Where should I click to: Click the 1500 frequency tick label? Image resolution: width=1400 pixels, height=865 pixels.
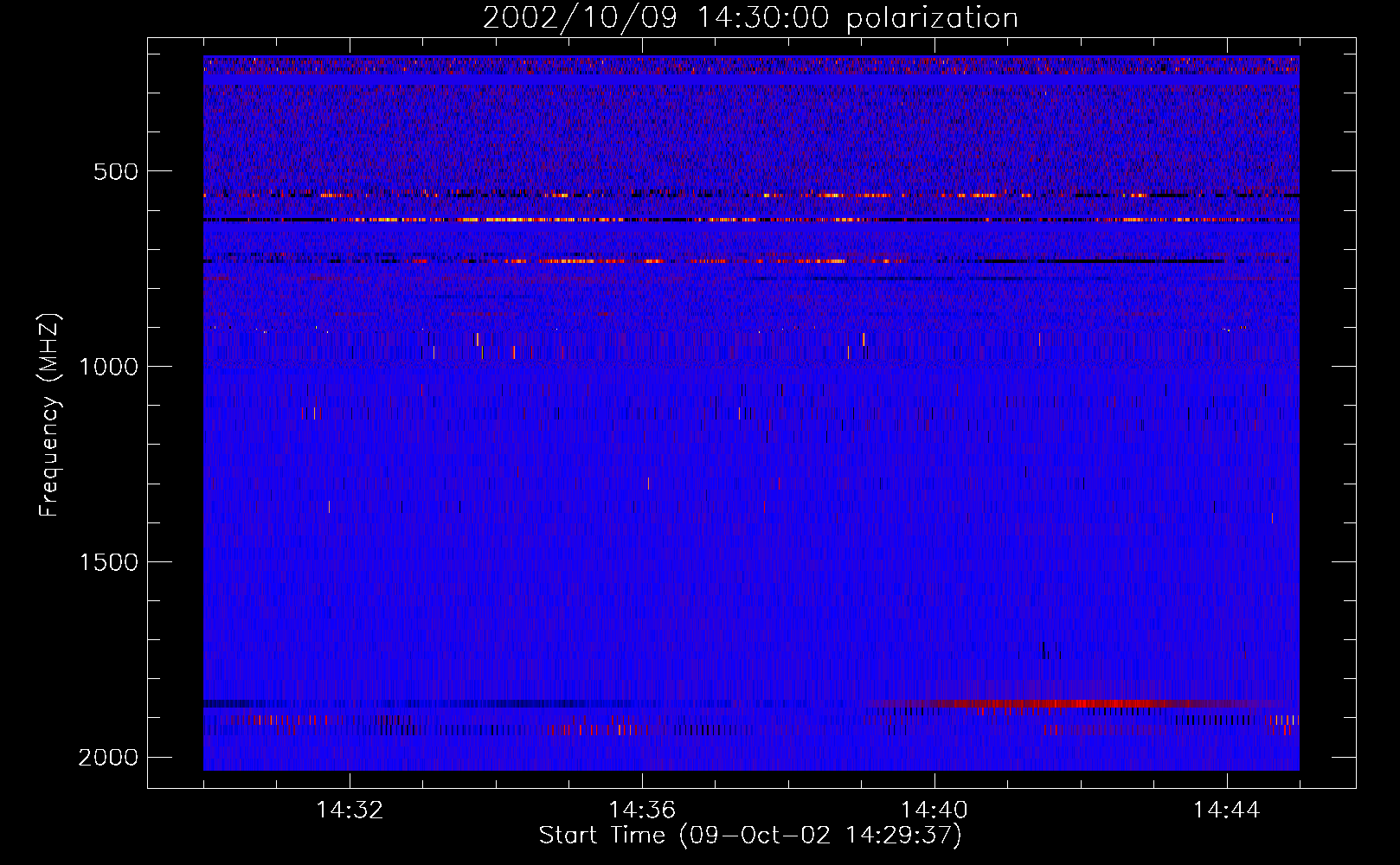point(108,562)
